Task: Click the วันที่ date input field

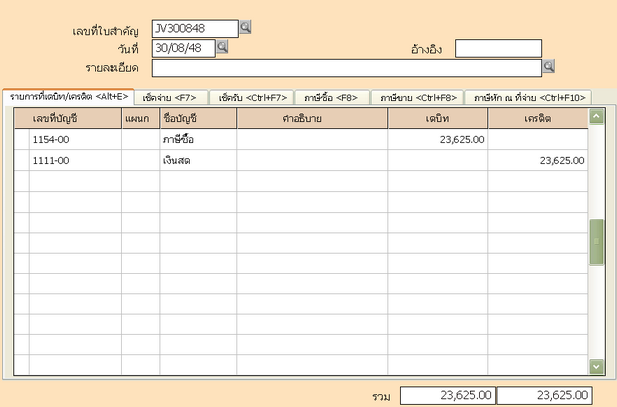Action: 183,47
